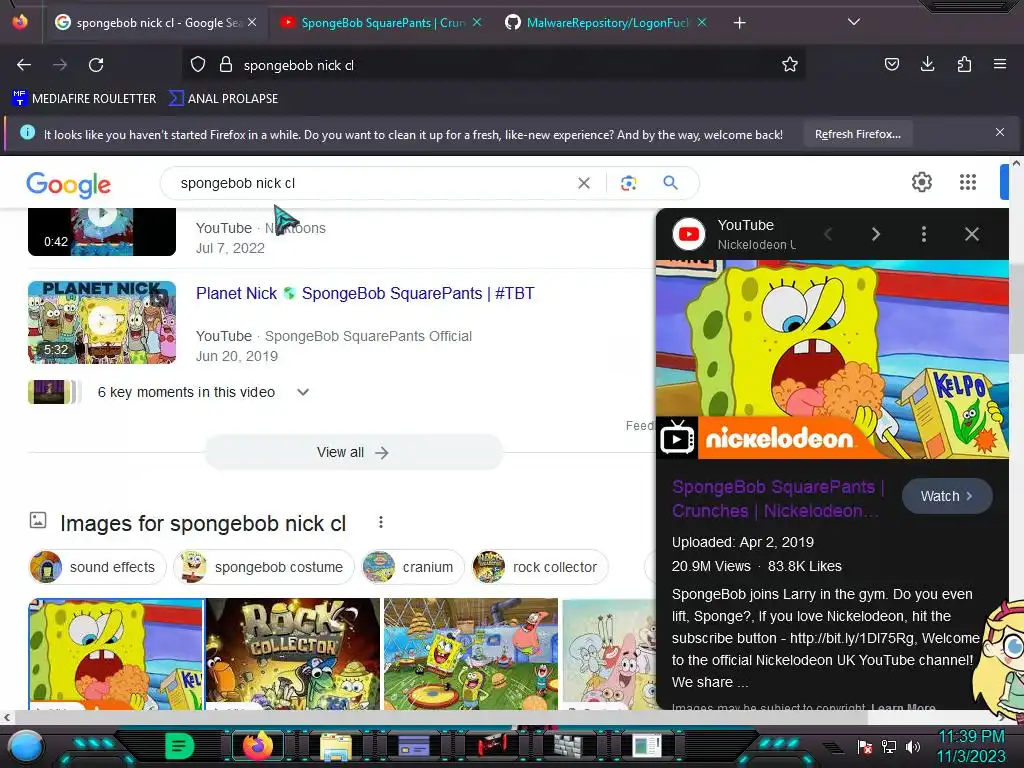Open Planet Nick SpongeBob SquarePants #TBT link
This screenshot has height=768, width=1024.
click(365, 293)
